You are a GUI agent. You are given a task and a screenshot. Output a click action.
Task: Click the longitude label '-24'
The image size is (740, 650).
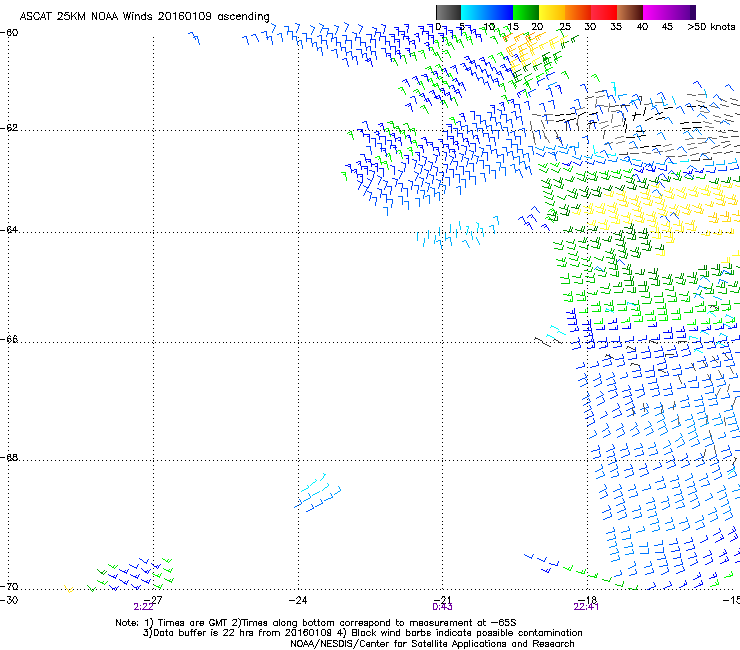(x=298, y=600)
